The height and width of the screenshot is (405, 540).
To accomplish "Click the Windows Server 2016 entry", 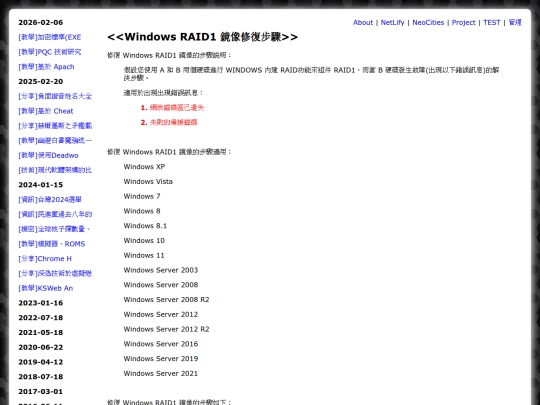I will [161, 344].
